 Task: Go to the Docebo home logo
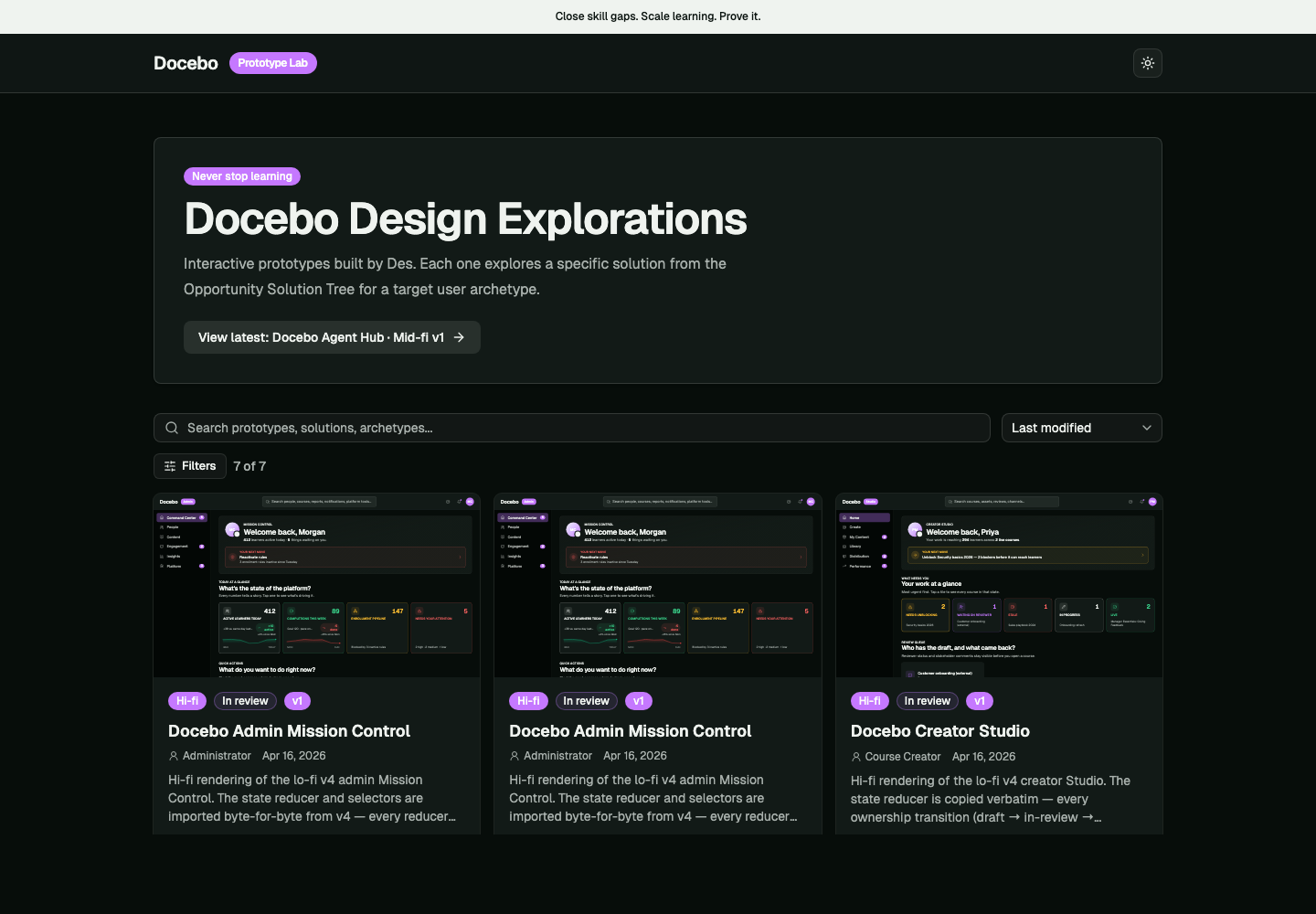(186, 63)
